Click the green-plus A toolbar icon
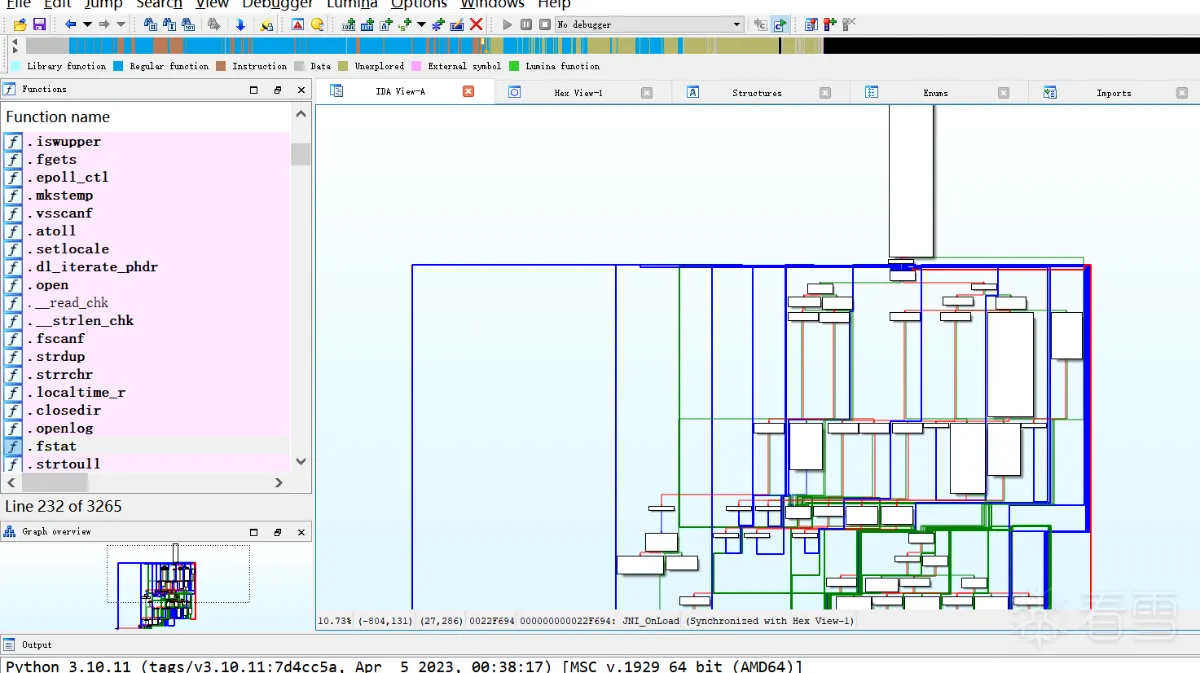 coord(386,24)
